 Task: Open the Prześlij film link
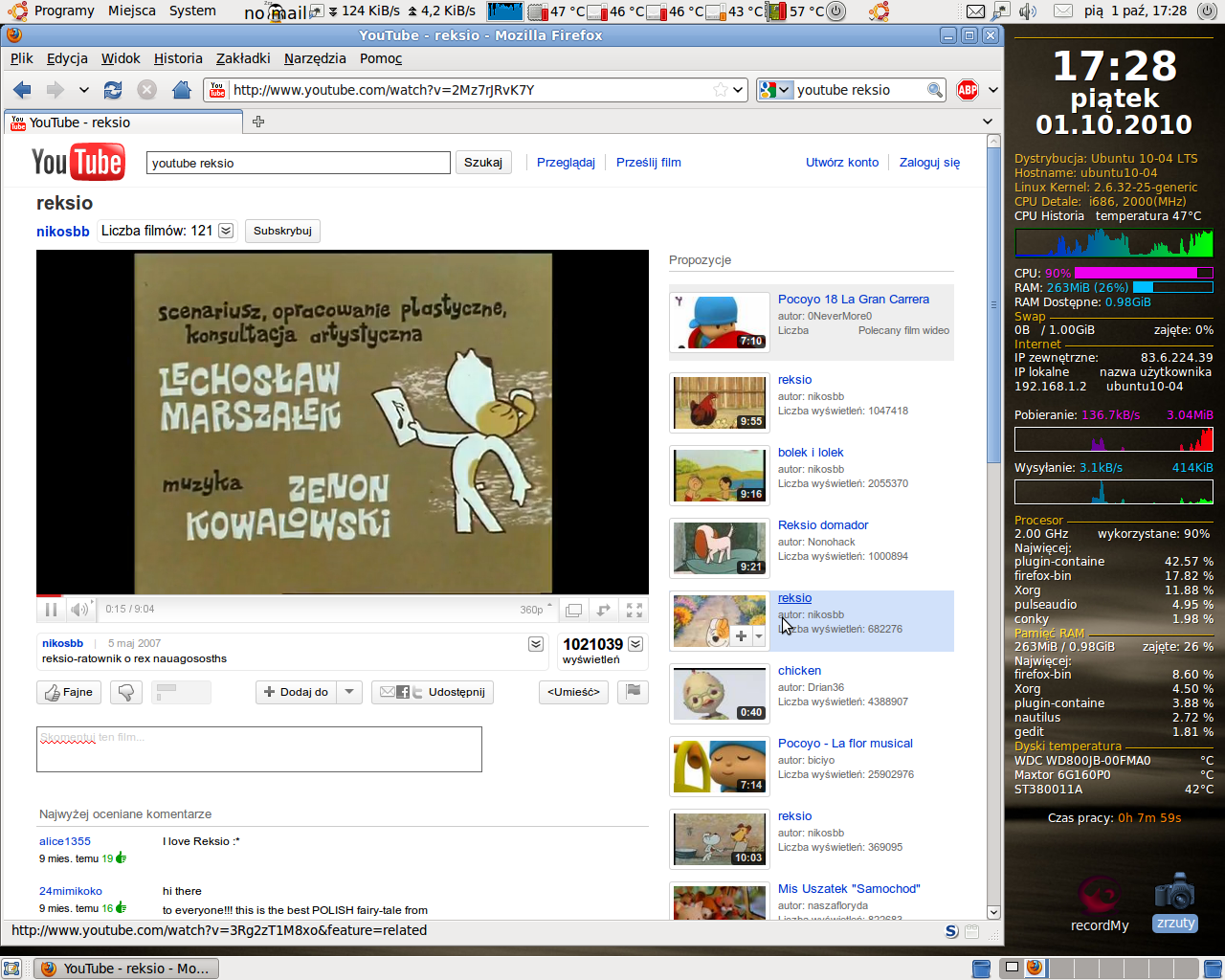coord(649,163)
